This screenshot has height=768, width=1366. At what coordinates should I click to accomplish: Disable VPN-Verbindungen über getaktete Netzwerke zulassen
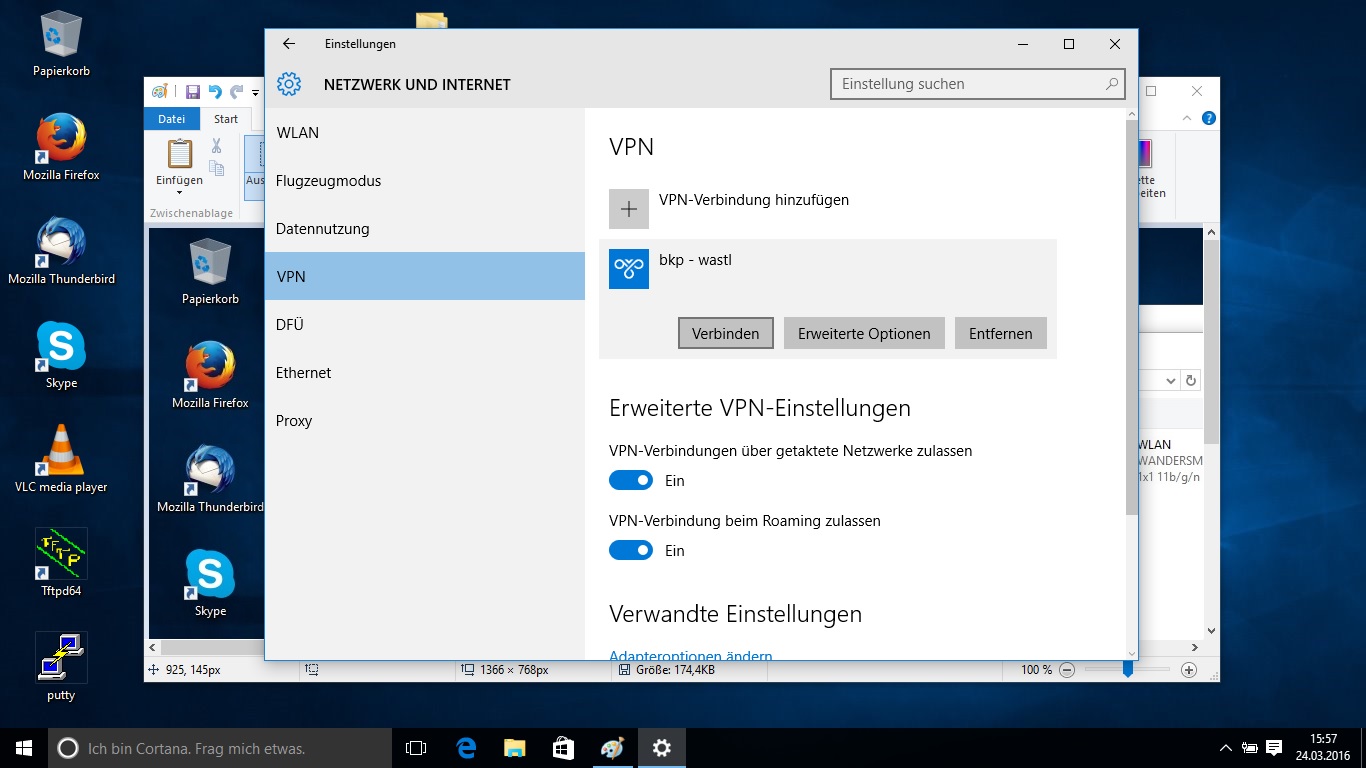click(x=630, y=480)
